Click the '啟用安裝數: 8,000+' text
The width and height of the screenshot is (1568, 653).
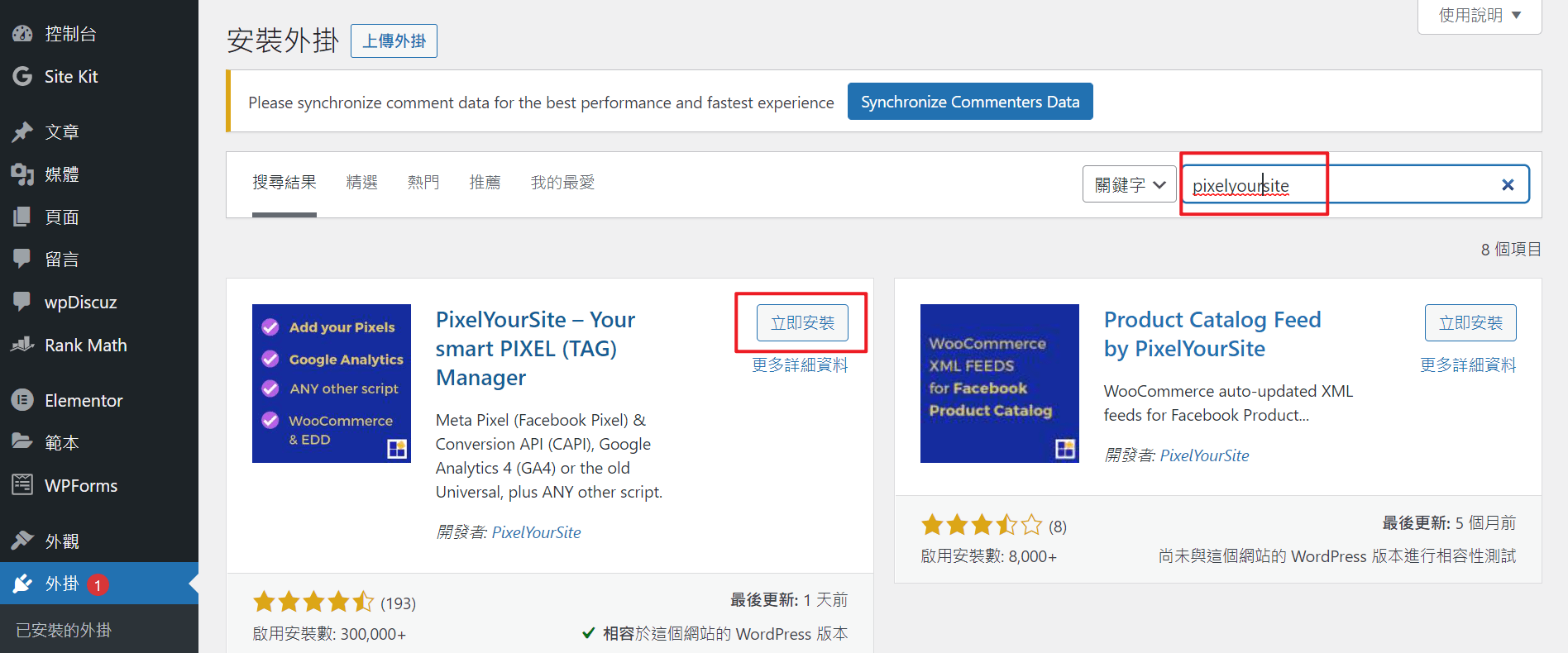coord(988,556)
